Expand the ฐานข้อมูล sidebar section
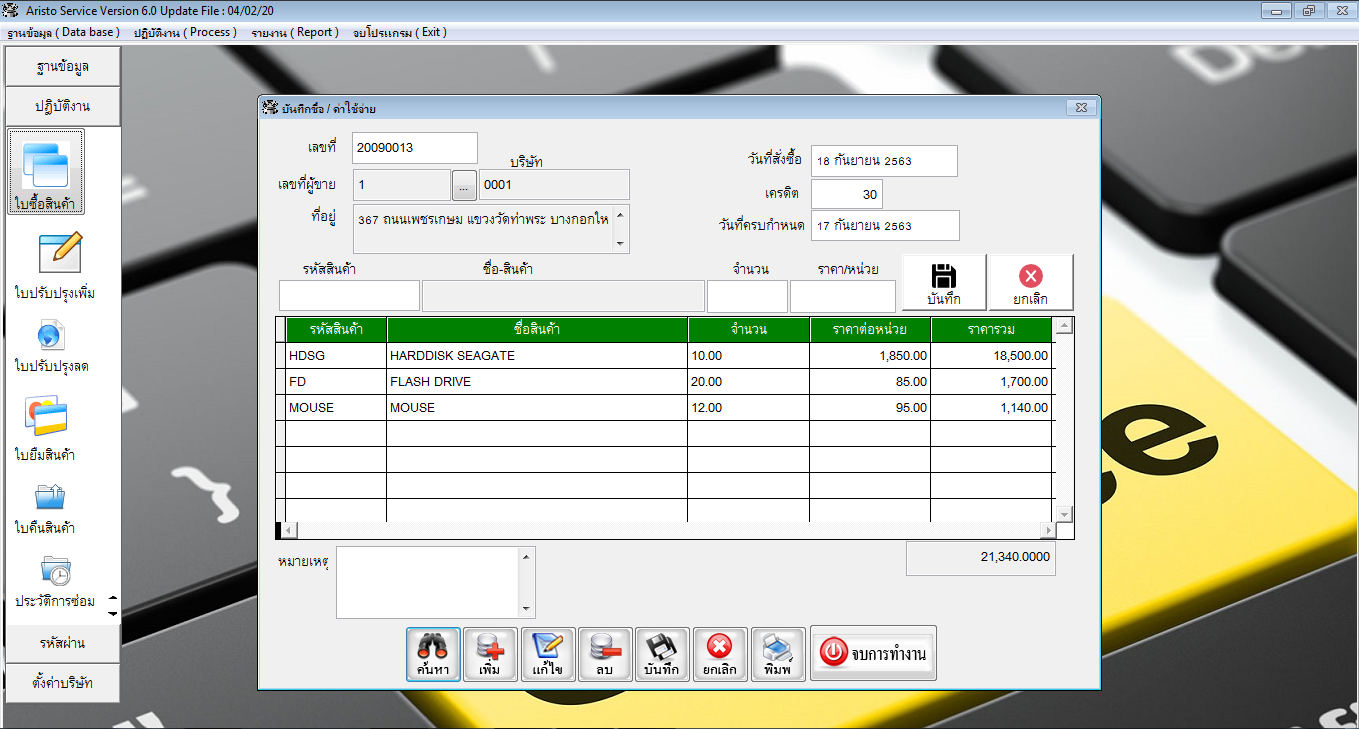This screenshot has width=1359, height=729. coord(63,67)
